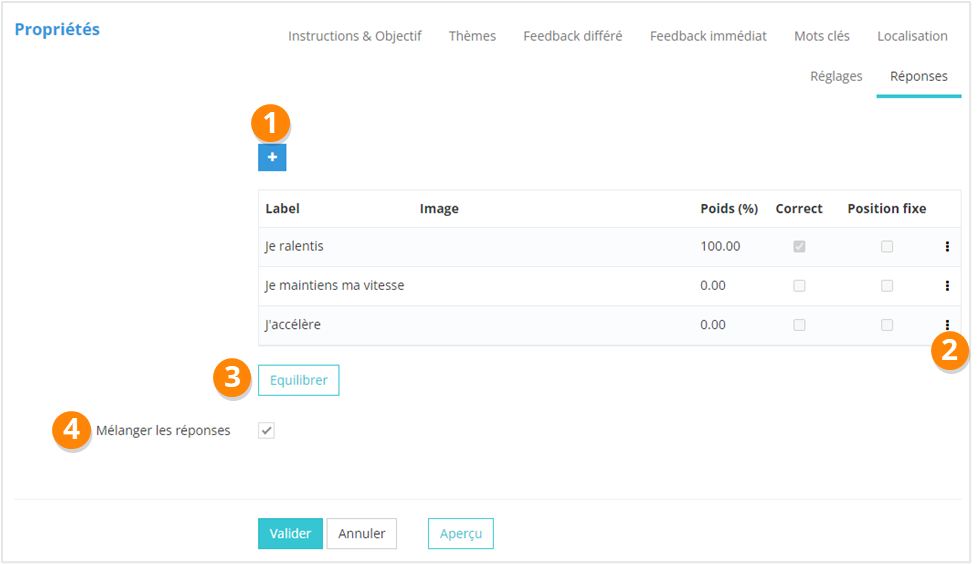Switch to the Réglages tab

(836, 76)
